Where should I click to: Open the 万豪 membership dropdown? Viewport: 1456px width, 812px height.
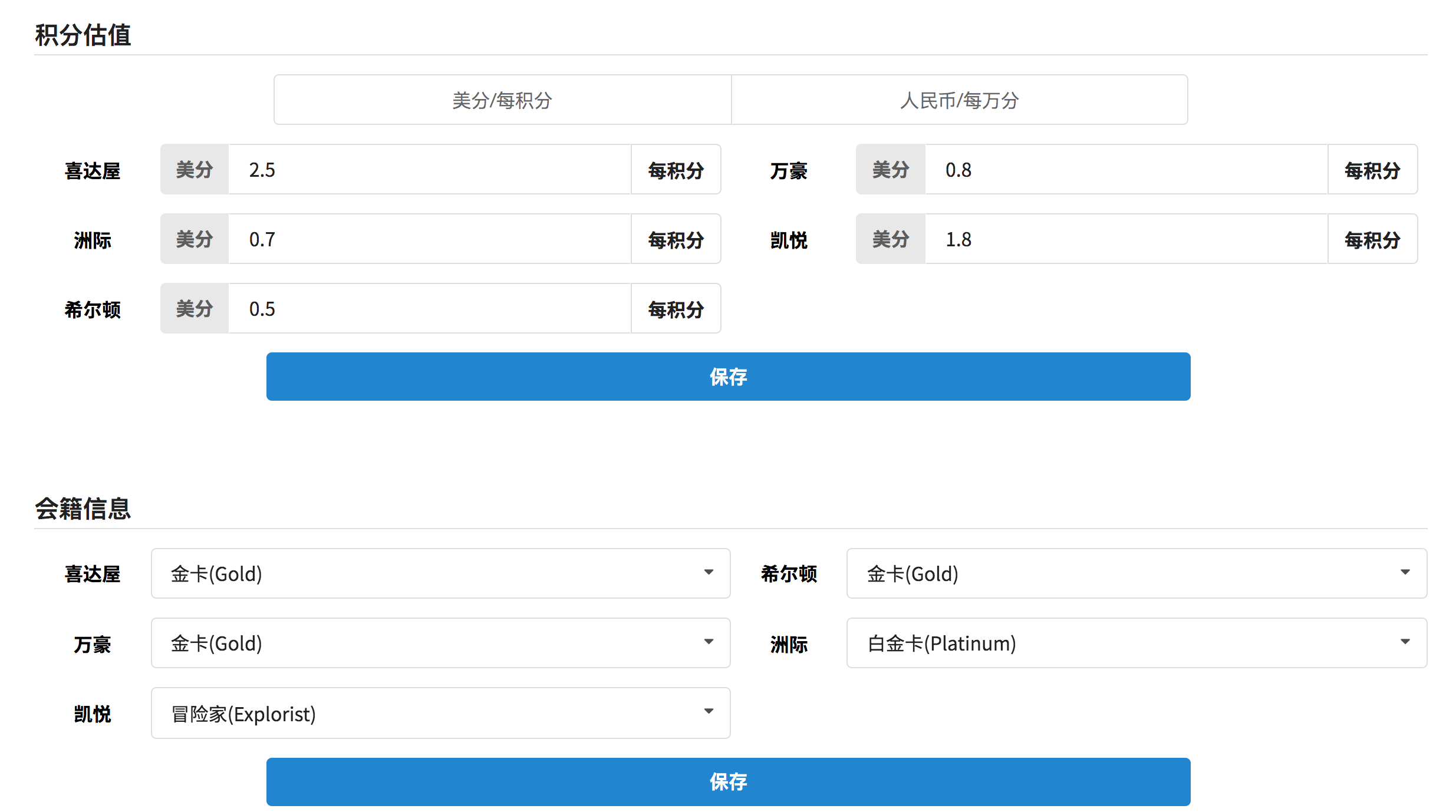coord(440,643)
